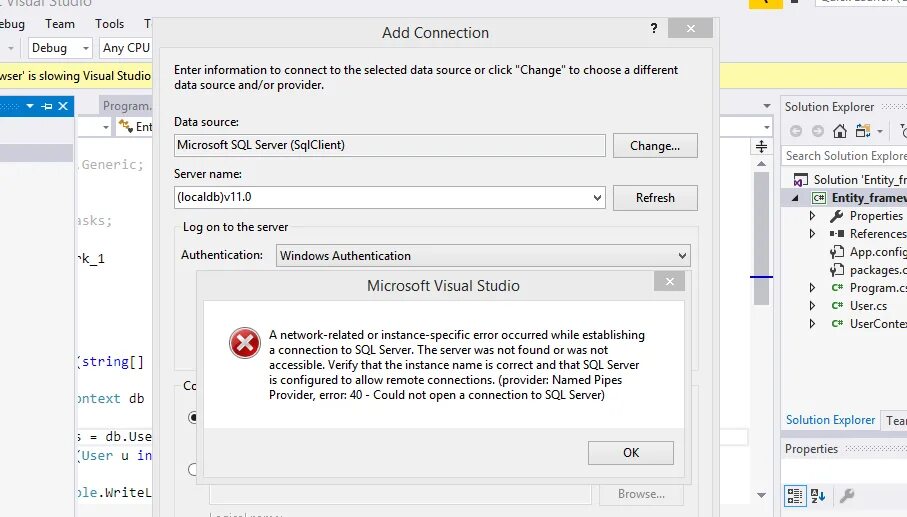The image size is (907, 517).
Task: Switch to the Program.cs editor tab
Action: pyautogui.click(x=126, y=106)
